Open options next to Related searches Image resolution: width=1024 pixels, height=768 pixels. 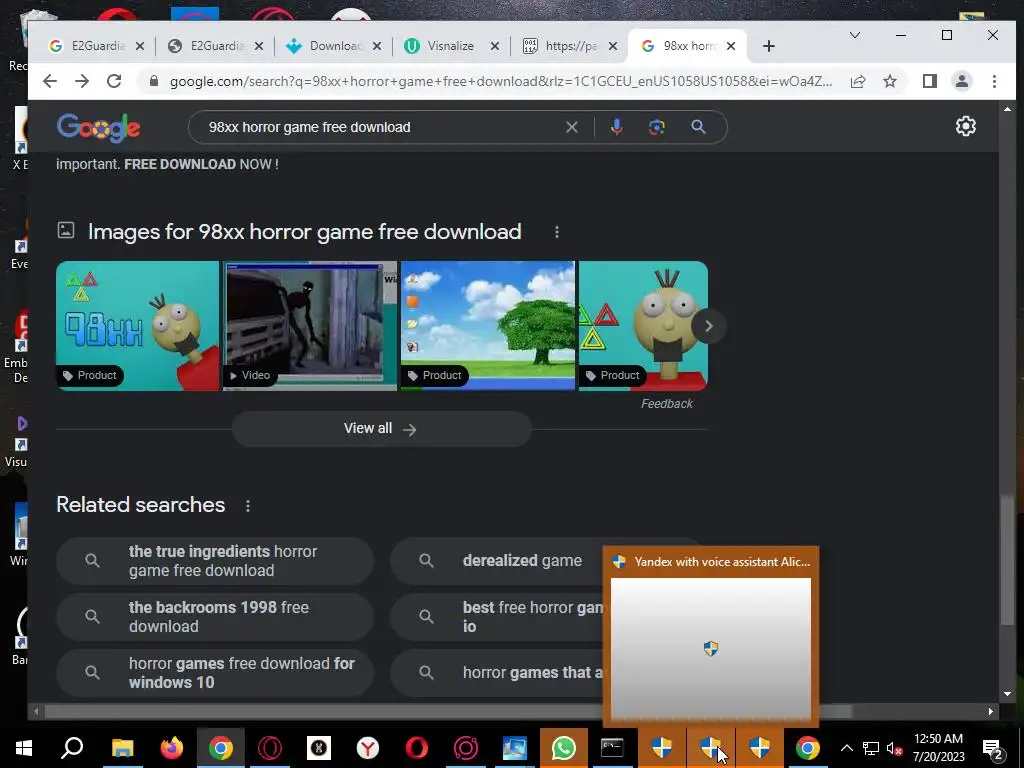pyautogui.click(x=248, y=505)
